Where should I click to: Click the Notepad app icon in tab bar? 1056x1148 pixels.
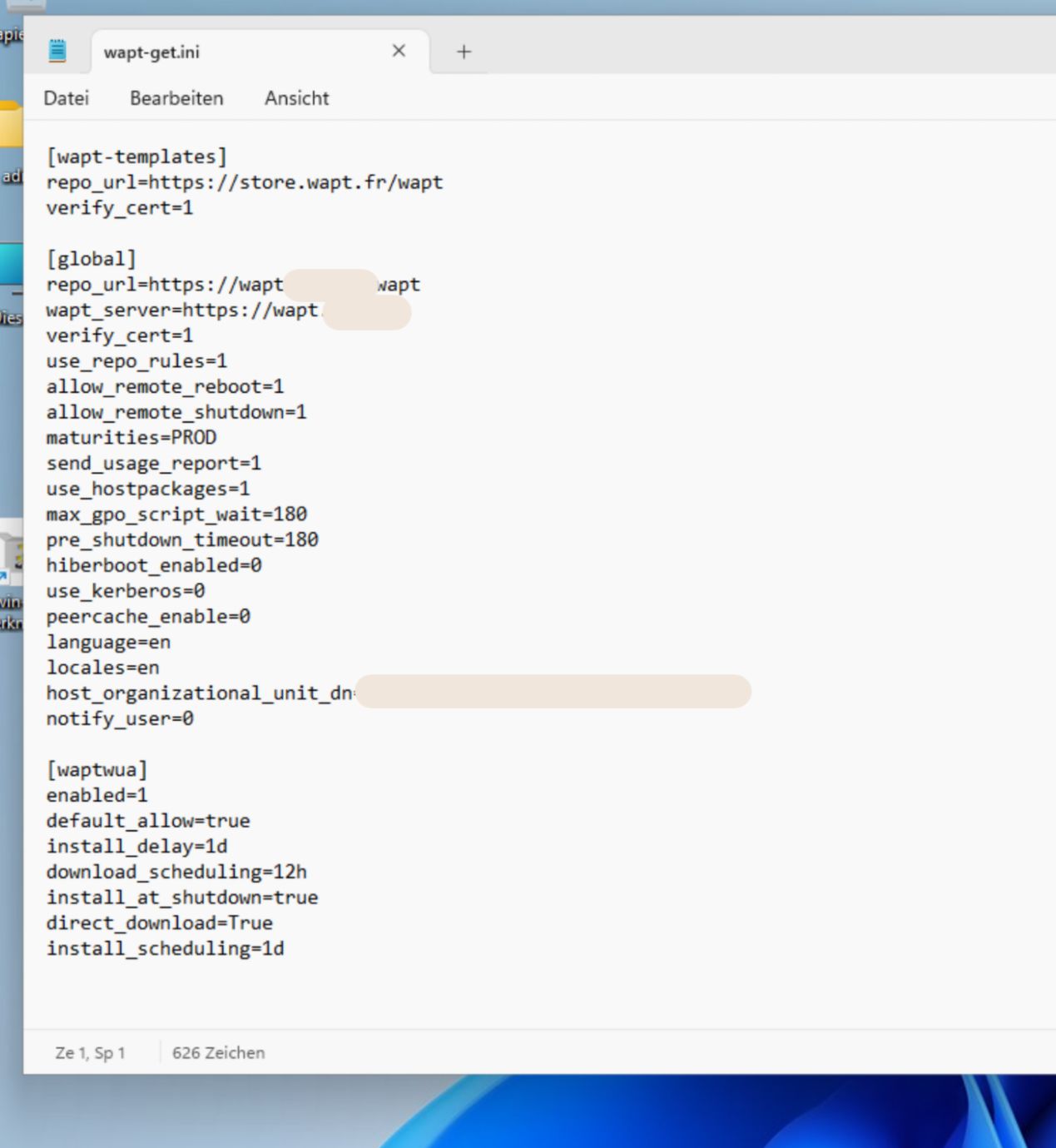pos(57,51)
